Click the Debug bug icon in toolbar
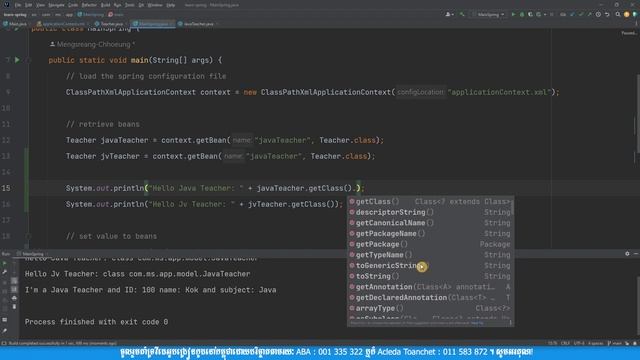 [x=522, y=14]
